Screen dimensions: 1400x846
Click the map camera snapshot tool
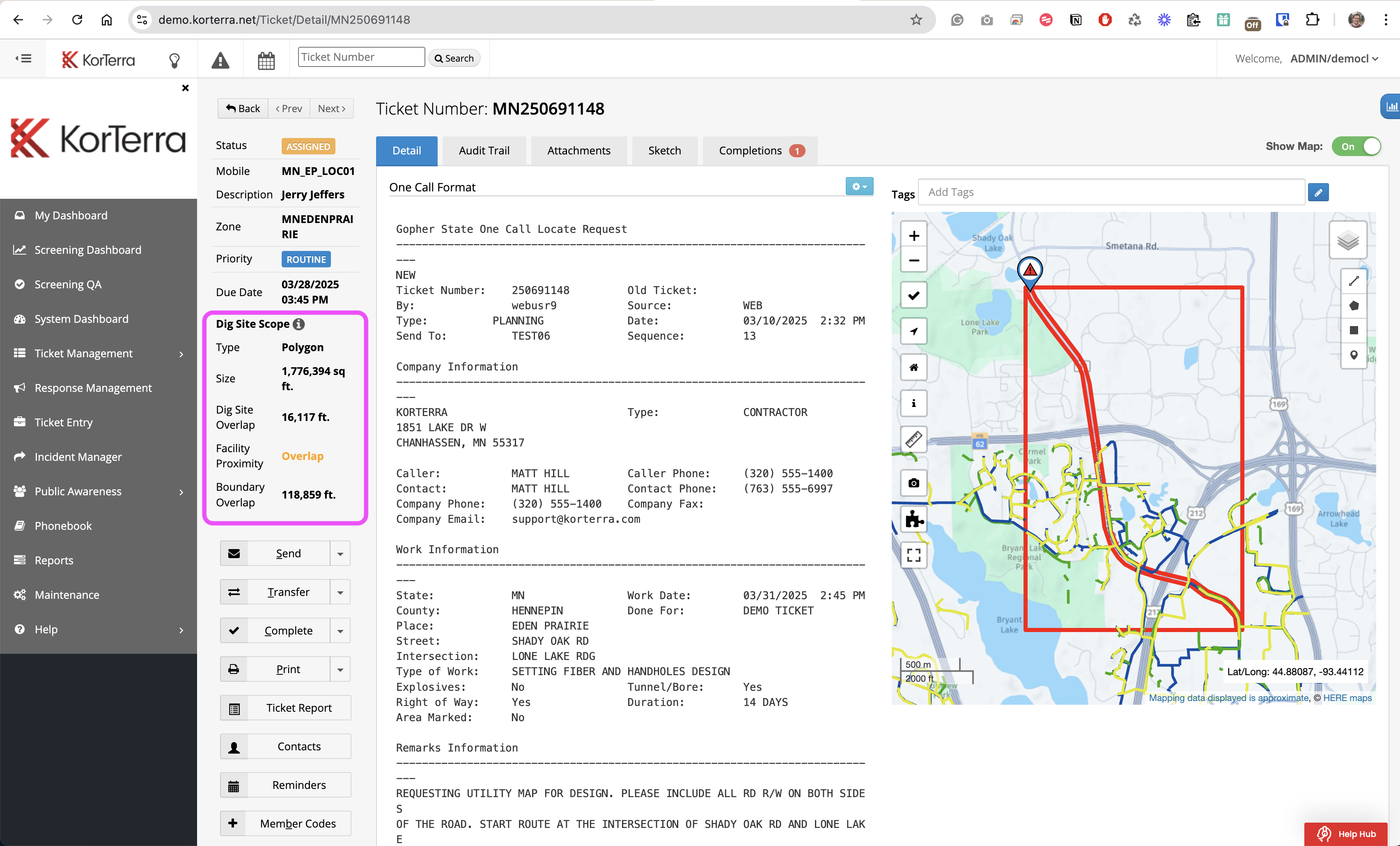coord(913,483)
